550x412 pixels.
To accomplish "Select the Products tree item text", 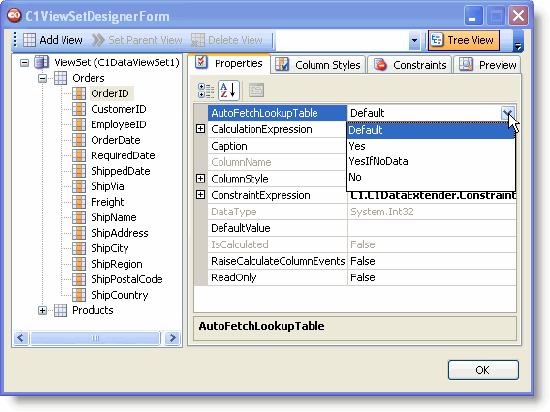I will click(93, 310).
